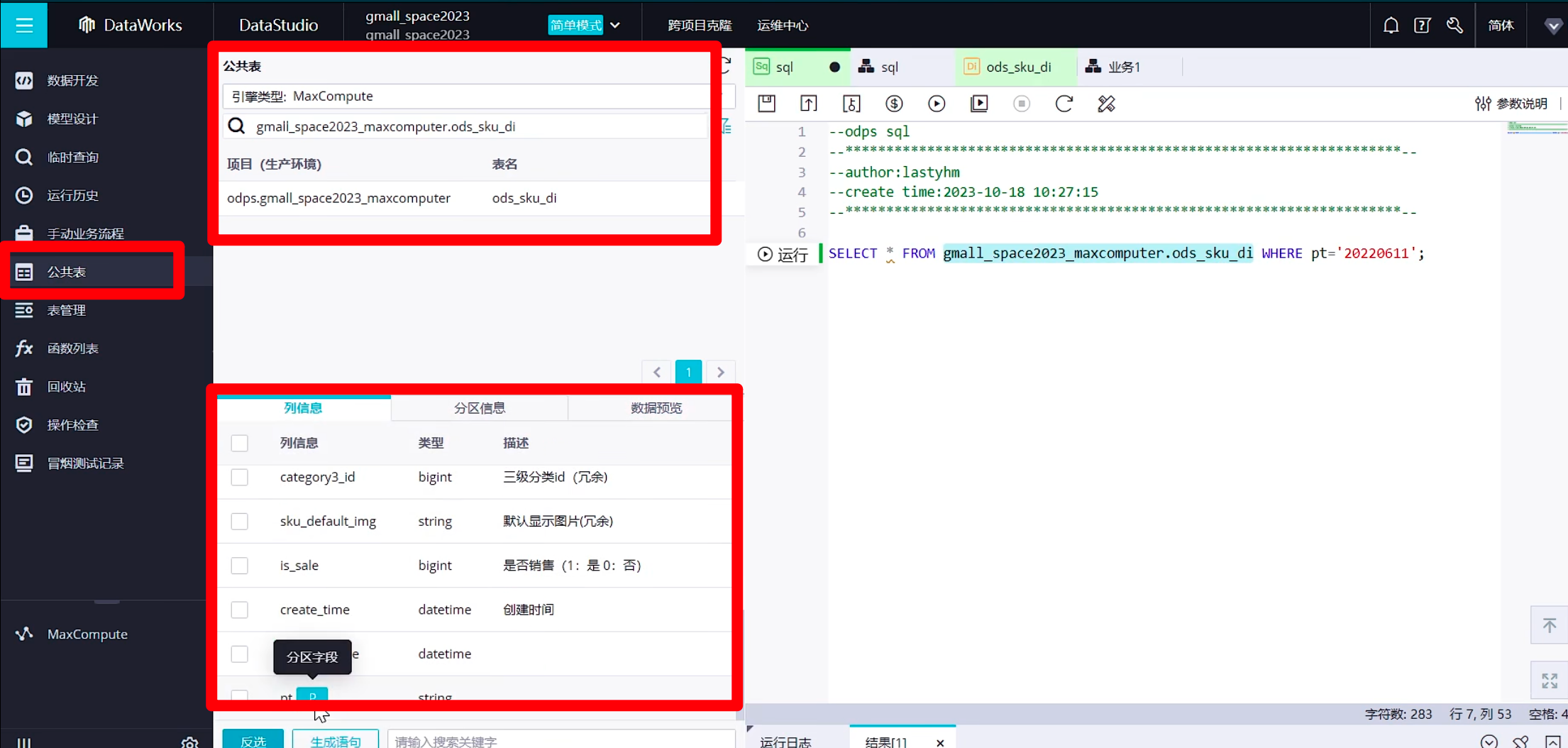
Task: Click the submit upload icon in toolbar
Action: (x=809, y=104)
